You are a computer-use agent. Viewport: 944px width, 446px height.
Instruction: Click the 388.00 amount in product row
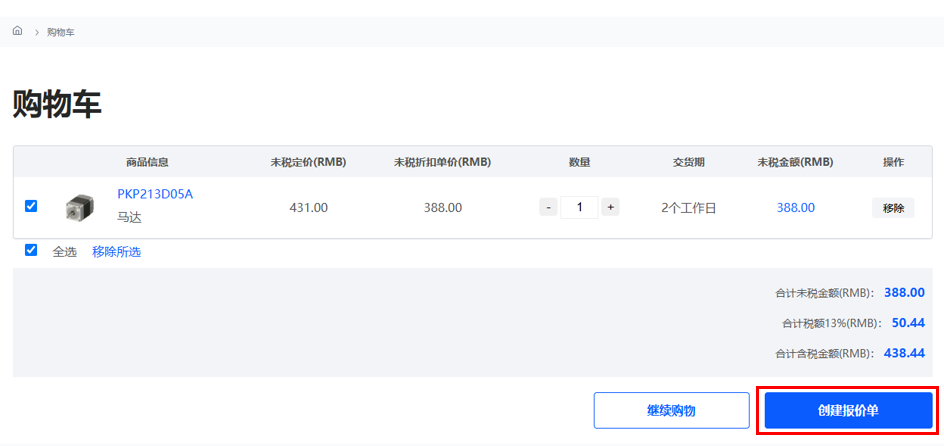click(795, 207)
